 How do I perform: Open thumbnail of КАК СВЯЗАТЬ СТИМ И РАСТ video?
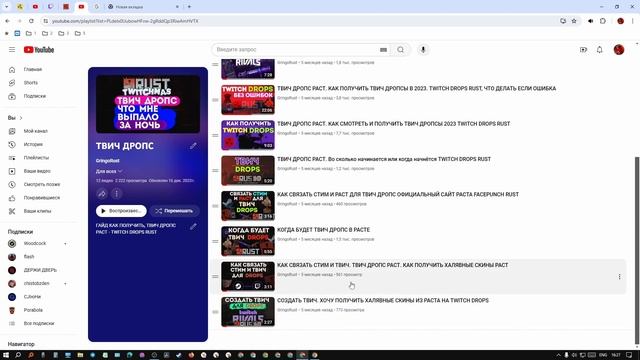[248, 206]
